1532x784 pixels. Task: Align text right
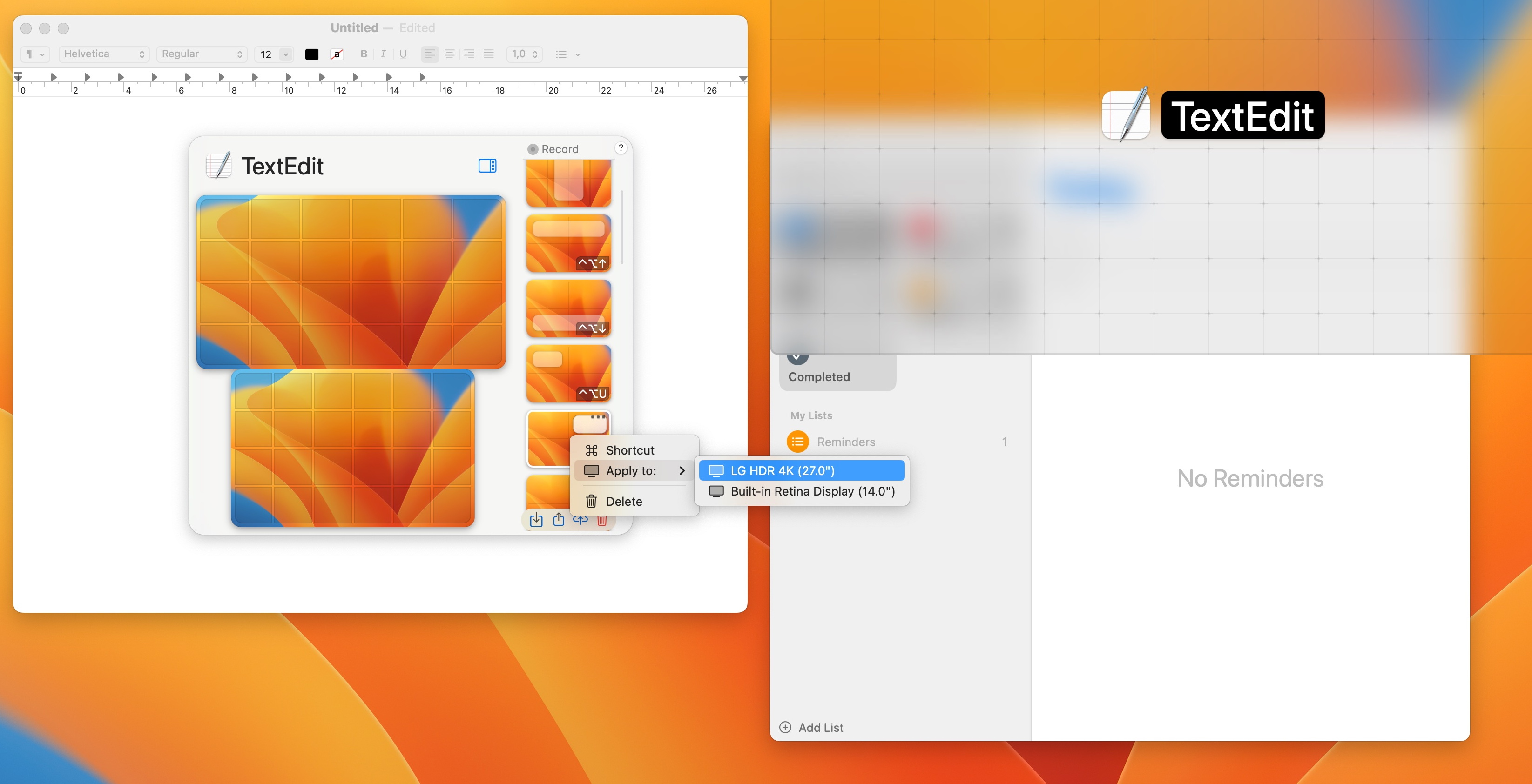pyautogui.click(x=469, y=54)
